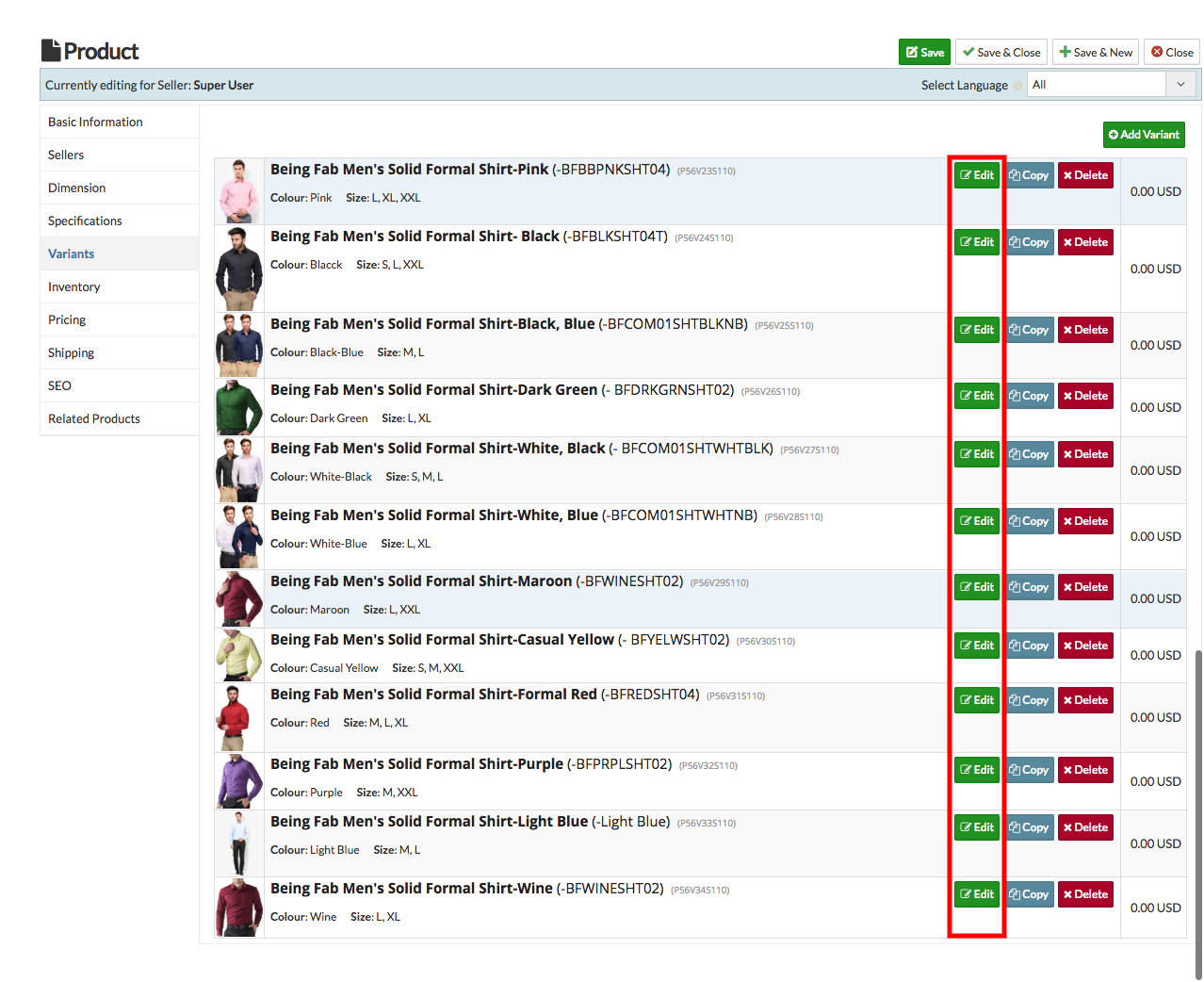Delete the Maroon shirt variant

click(x=1085, y=587)
